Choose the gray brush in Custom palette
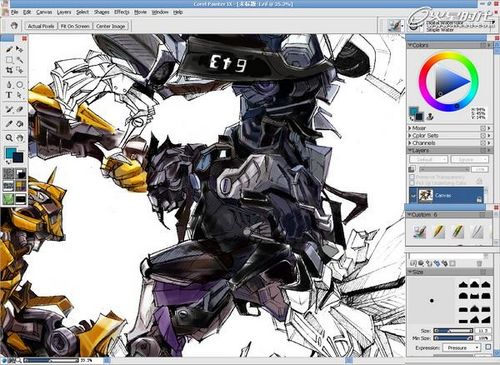 point(477,231)
